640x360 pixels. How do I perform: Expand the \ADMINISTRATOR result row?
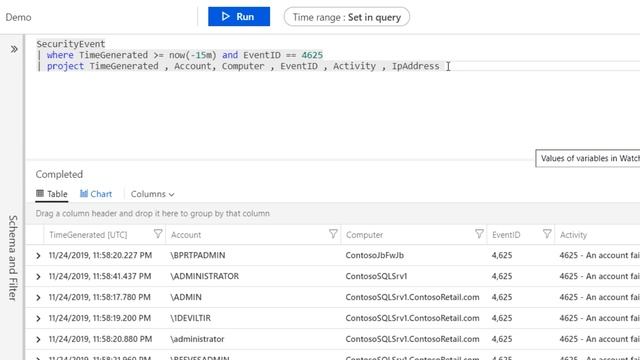(38, 277)
